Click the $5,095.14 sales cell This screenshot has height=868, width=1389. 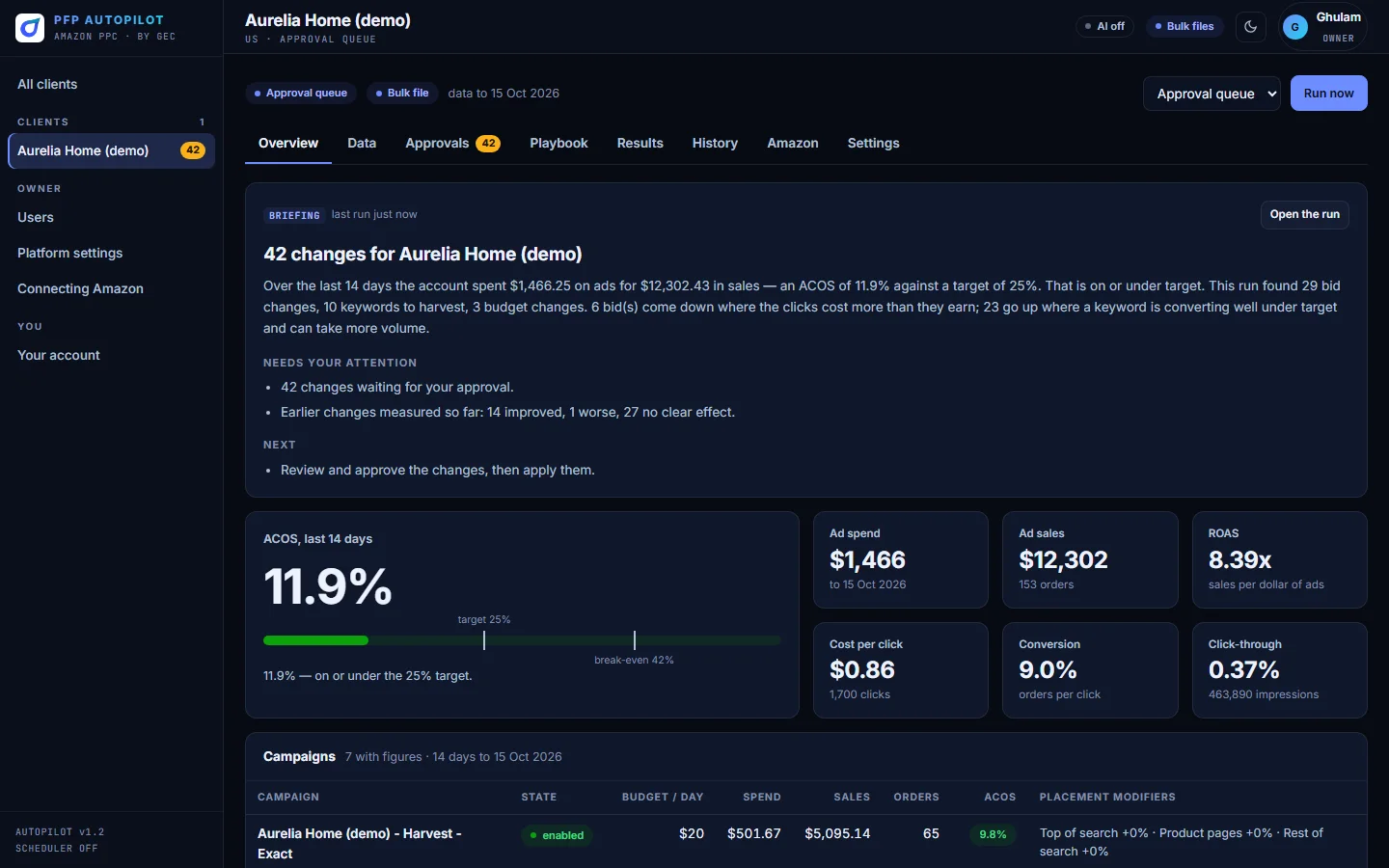coord(837,833)
